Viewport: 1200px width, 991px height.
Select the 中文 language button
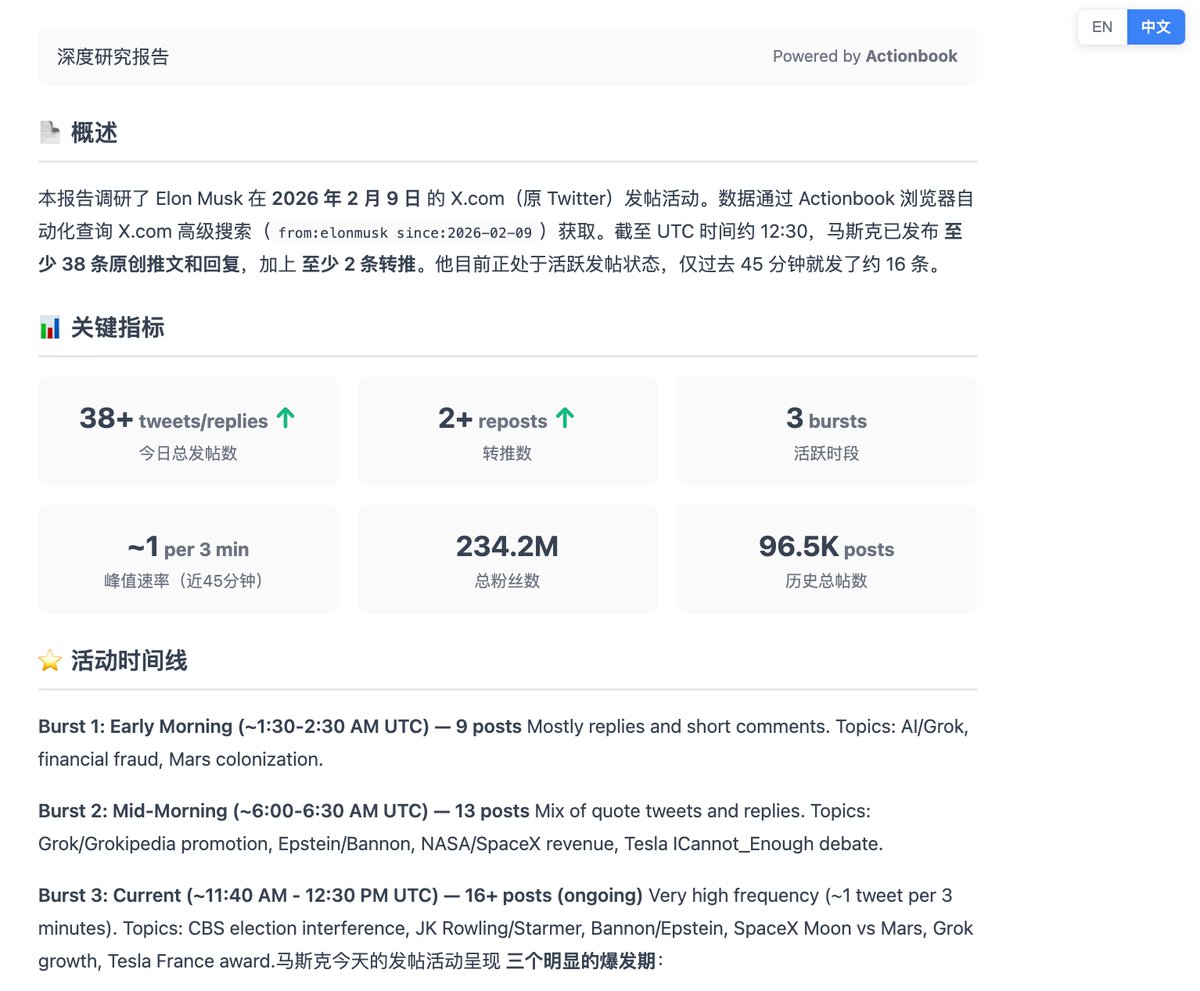(1156, 27)
